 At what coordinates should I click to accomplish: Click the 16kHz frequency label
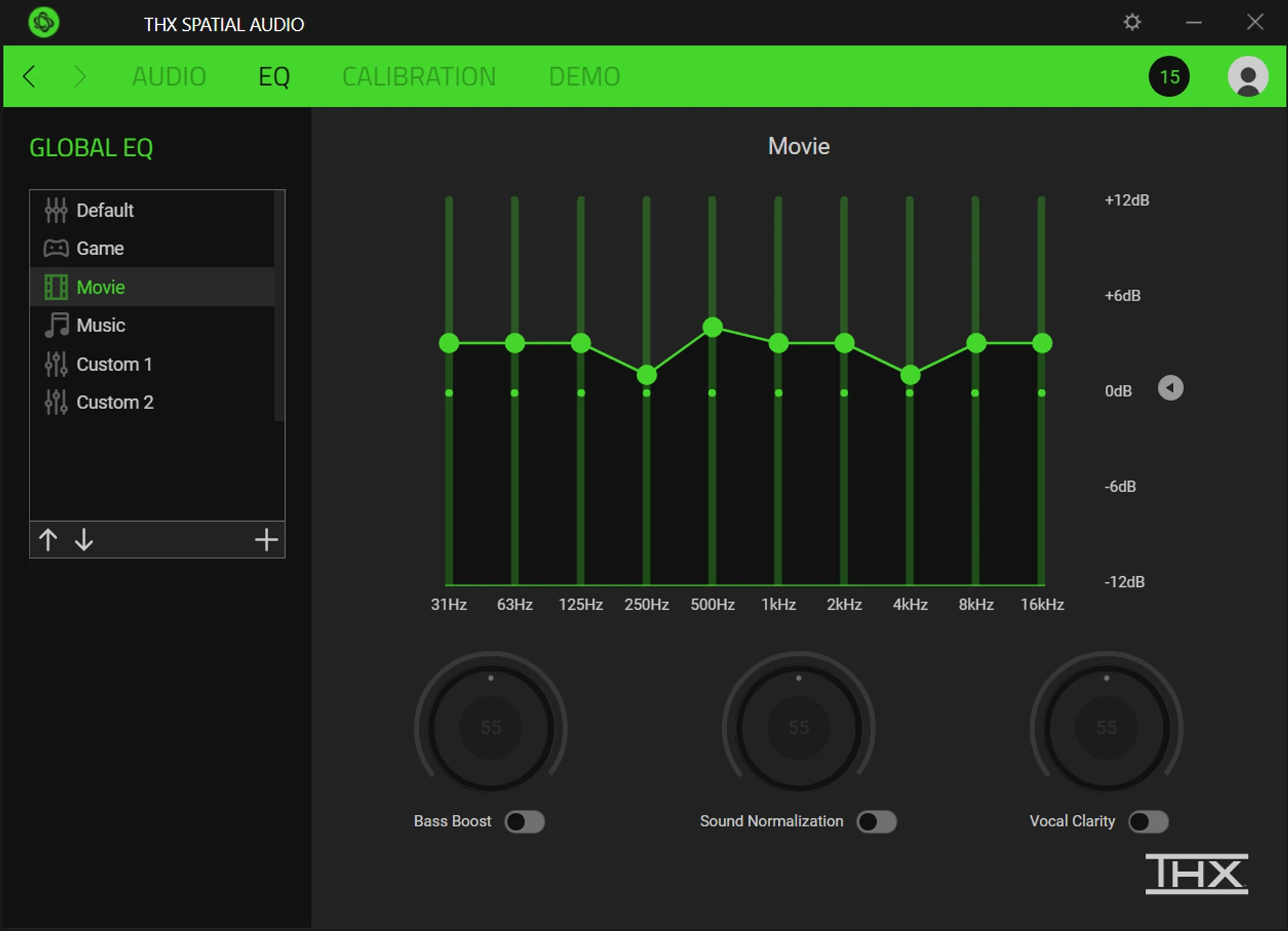(x=1042, y=604)
